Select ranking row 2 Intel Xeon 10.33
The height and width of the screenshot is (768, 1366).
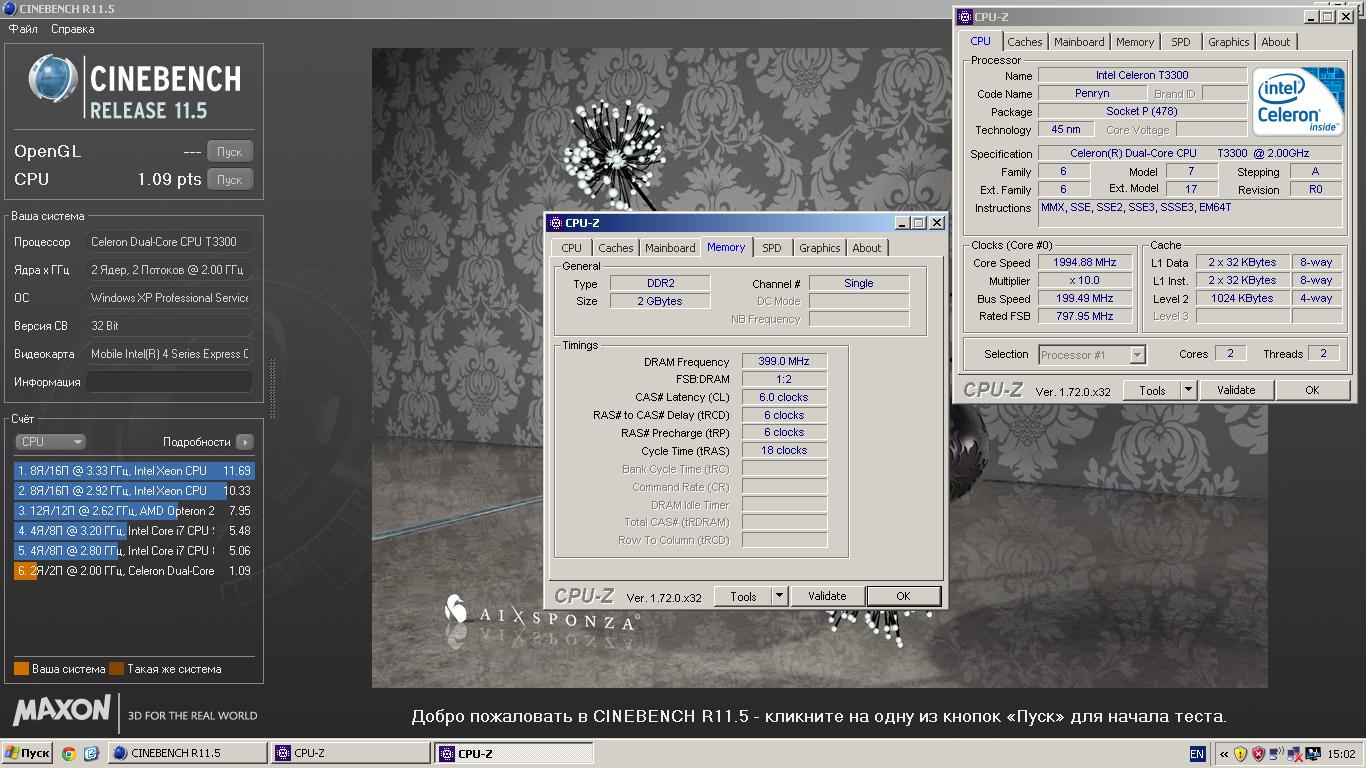(134, 491)
